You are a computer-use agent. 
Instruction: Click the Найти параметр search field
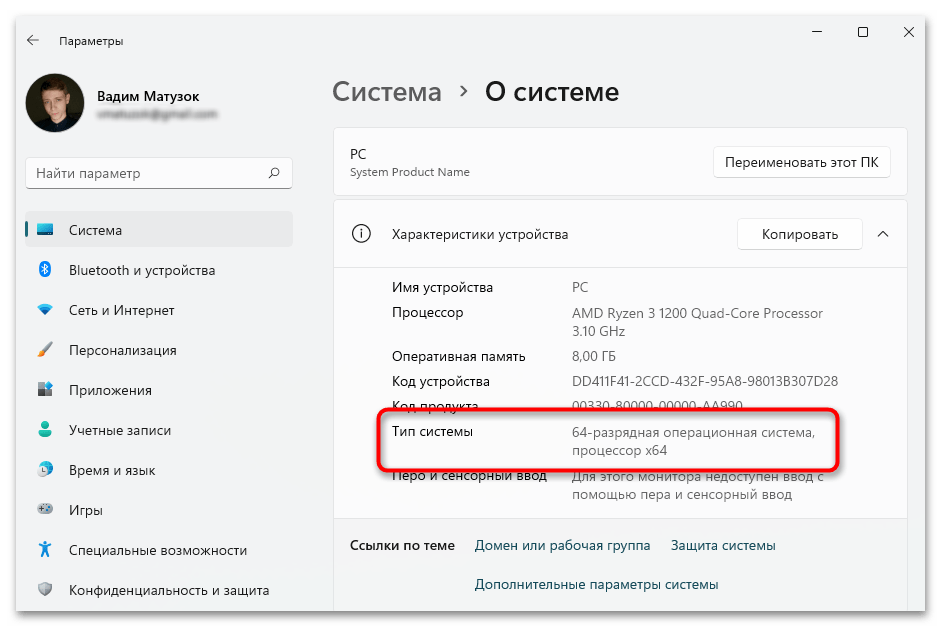(150, 173)
